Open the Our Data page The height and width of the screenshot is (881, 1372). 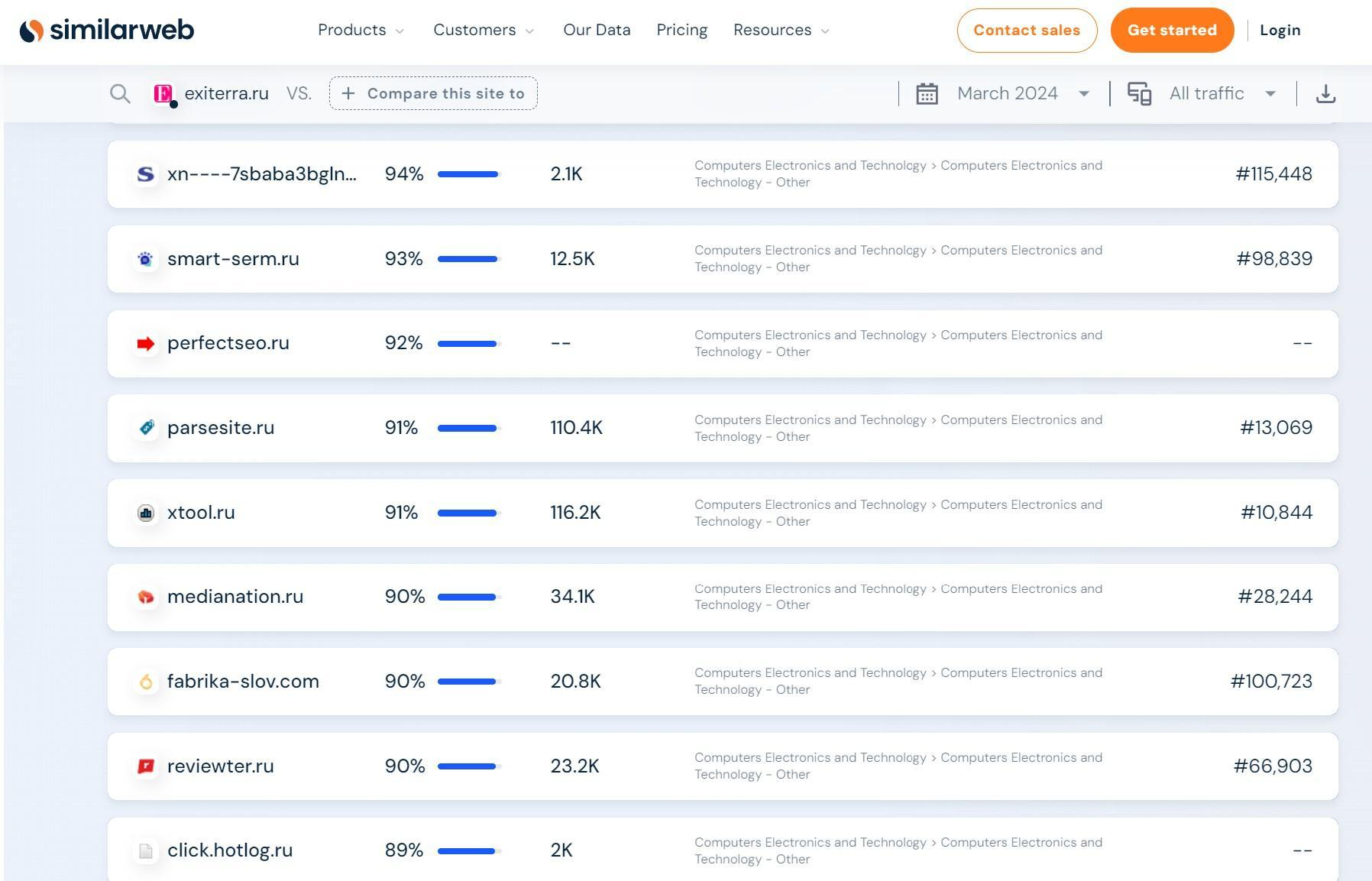[597, 31]
